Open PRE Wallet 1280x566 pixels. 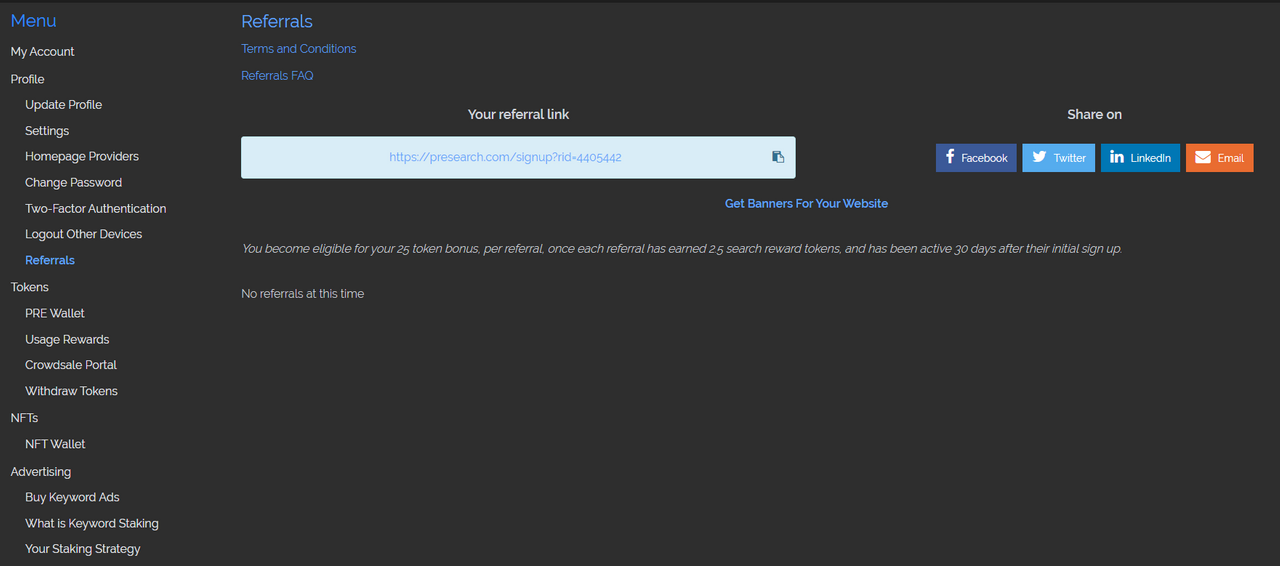tap(55, 314)
